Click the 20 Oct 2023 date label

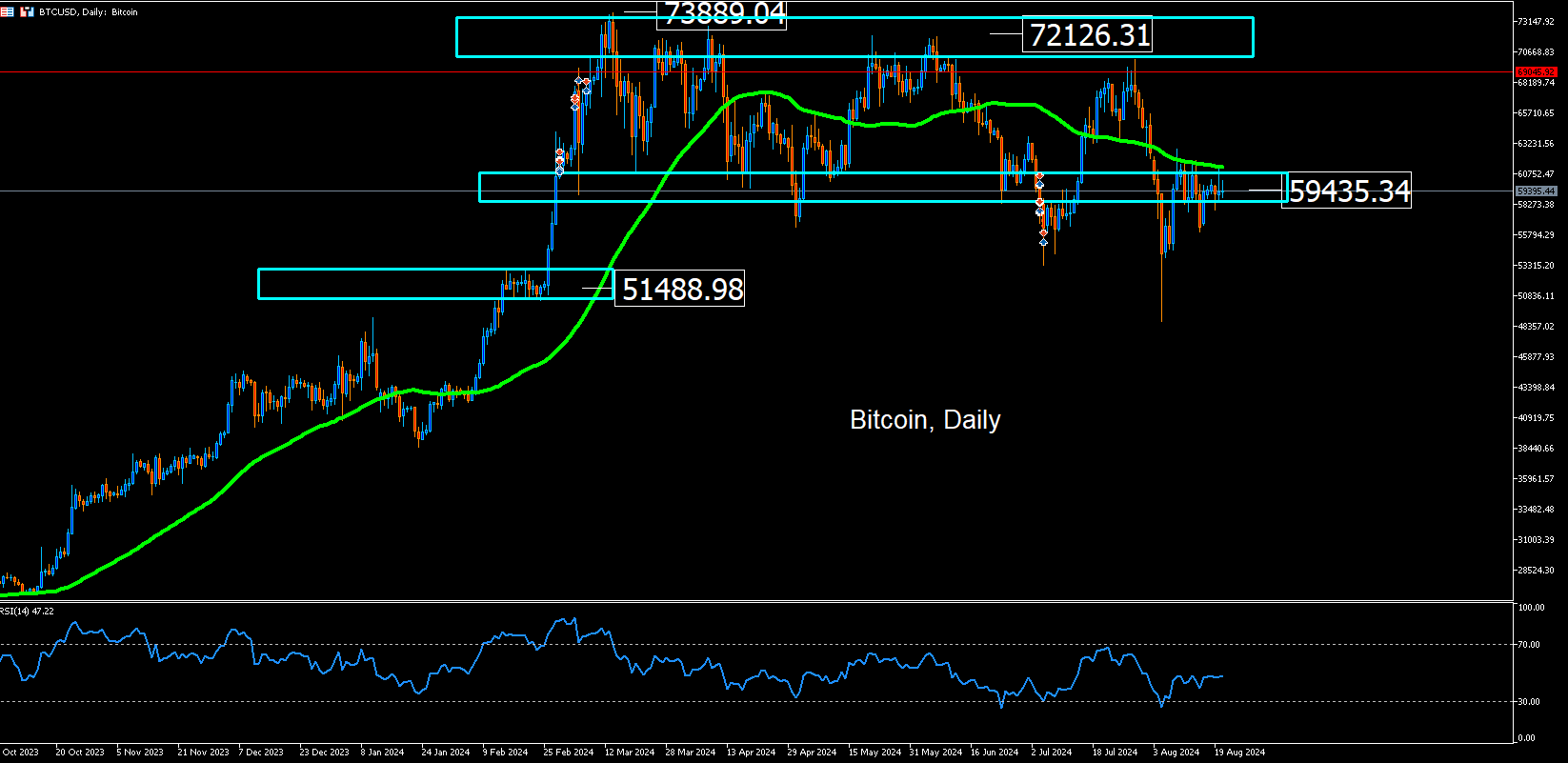(x=80, y=753)
